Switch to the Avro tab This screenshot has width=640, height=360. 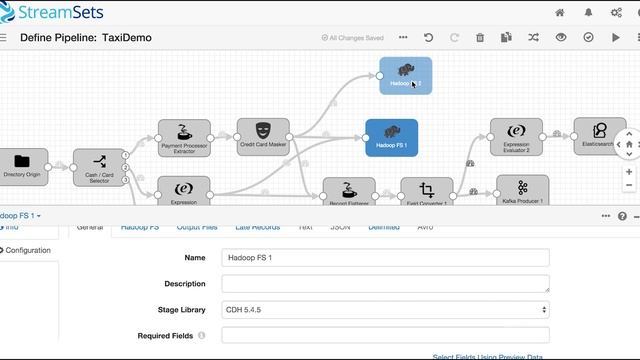pos(425,227)
